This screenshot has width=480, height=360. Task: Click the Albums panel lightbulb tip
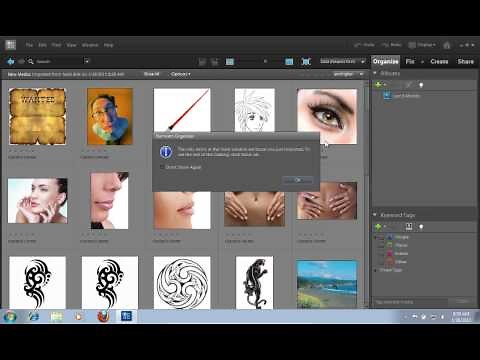pyautogui.click(x=421, y=85)
